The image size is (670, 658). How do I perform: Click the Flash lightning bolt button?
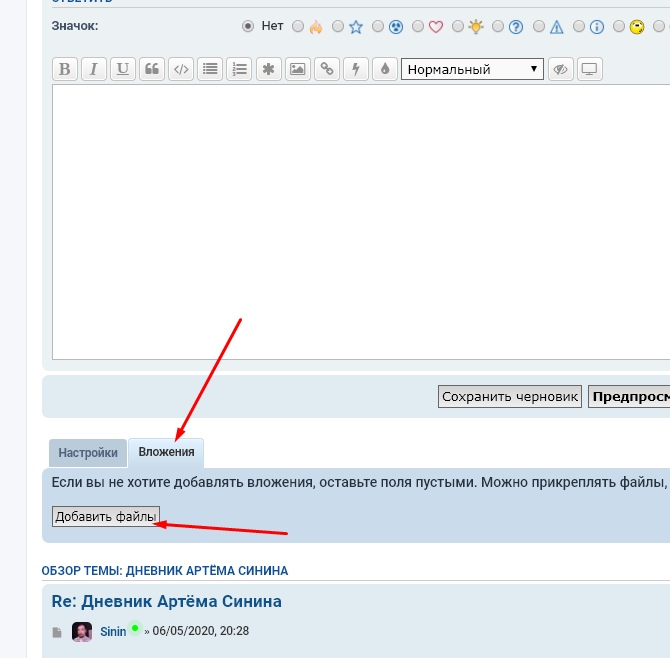356,69
